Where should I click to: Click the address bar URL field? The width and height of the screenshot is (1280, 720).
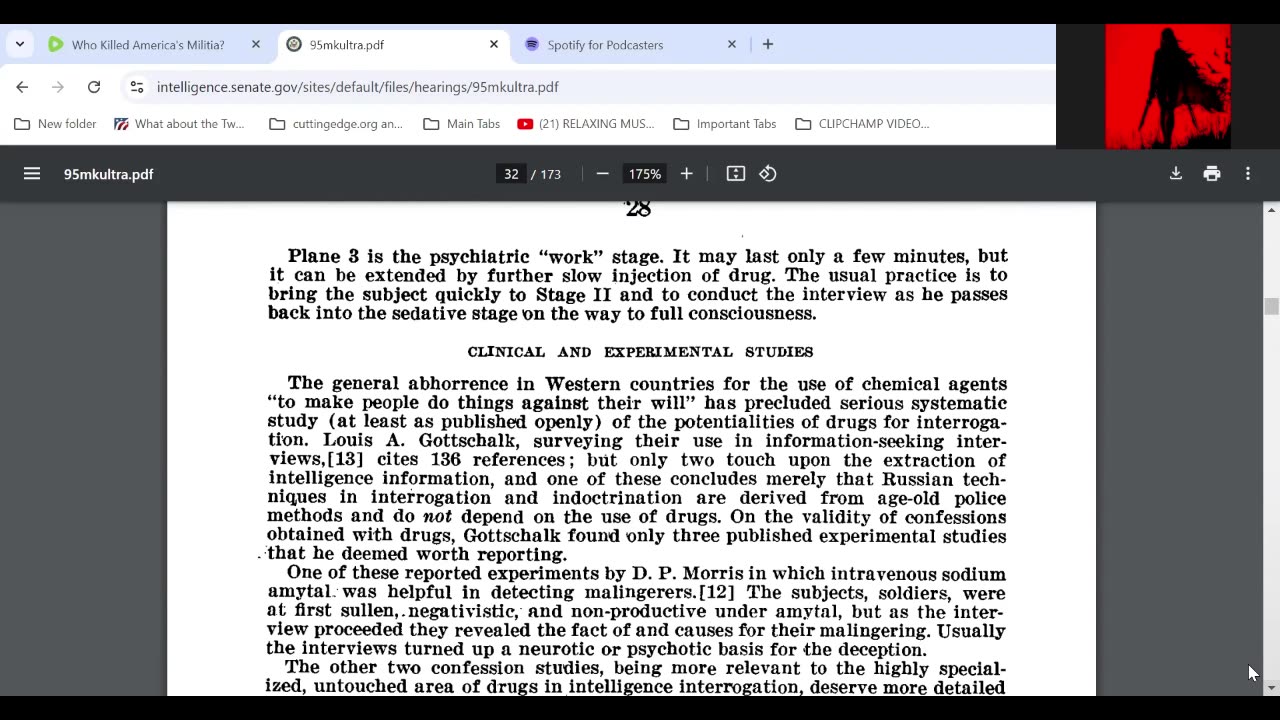358,87
